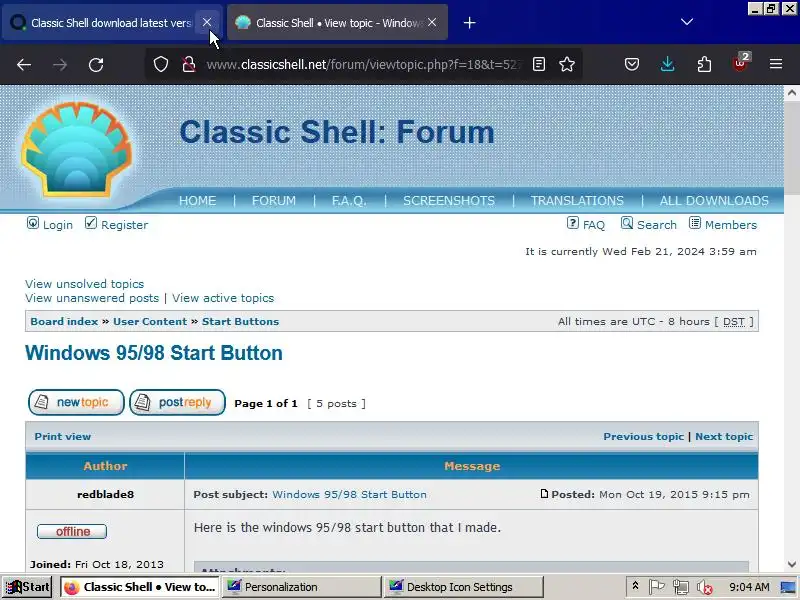Click the network tray icon
Image resolution: width=800 pixels, height=600 pixels.
coord(680,587)
